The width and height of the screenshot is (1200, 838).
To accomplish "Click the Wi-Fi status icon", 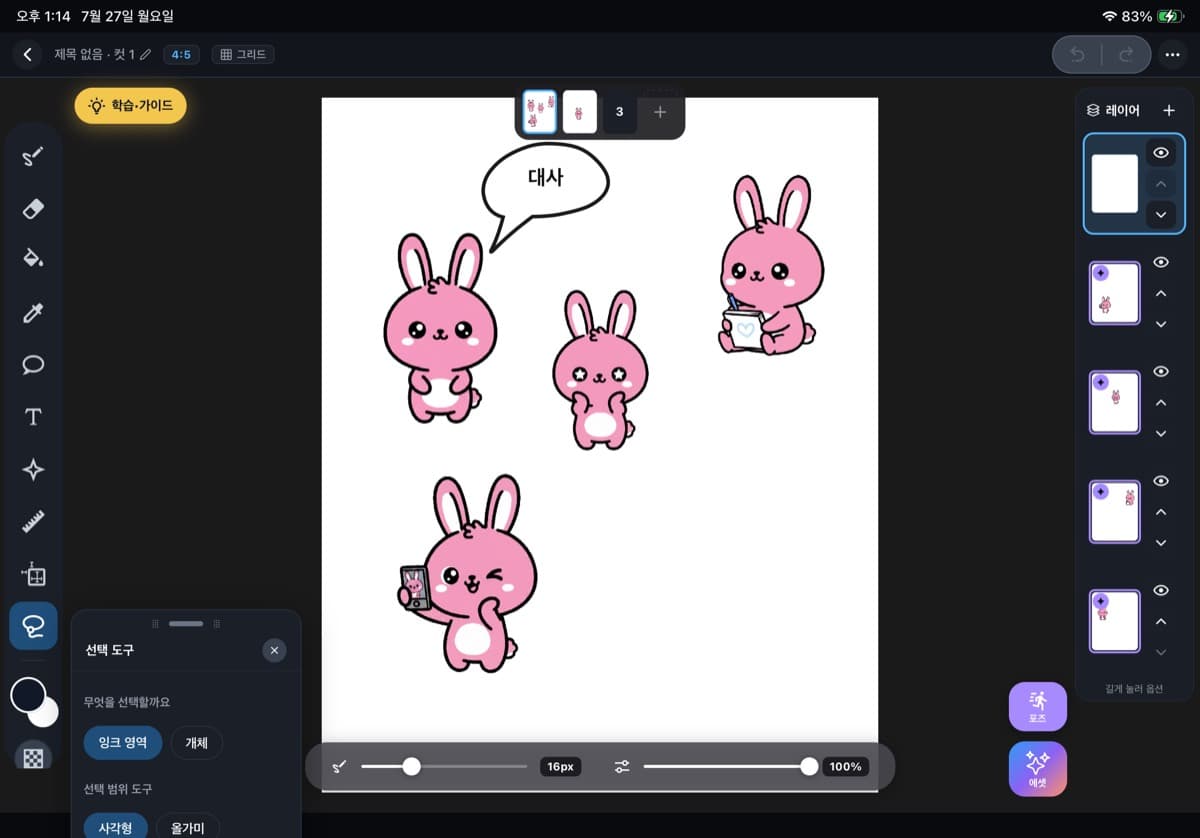I will (1109, 16).
